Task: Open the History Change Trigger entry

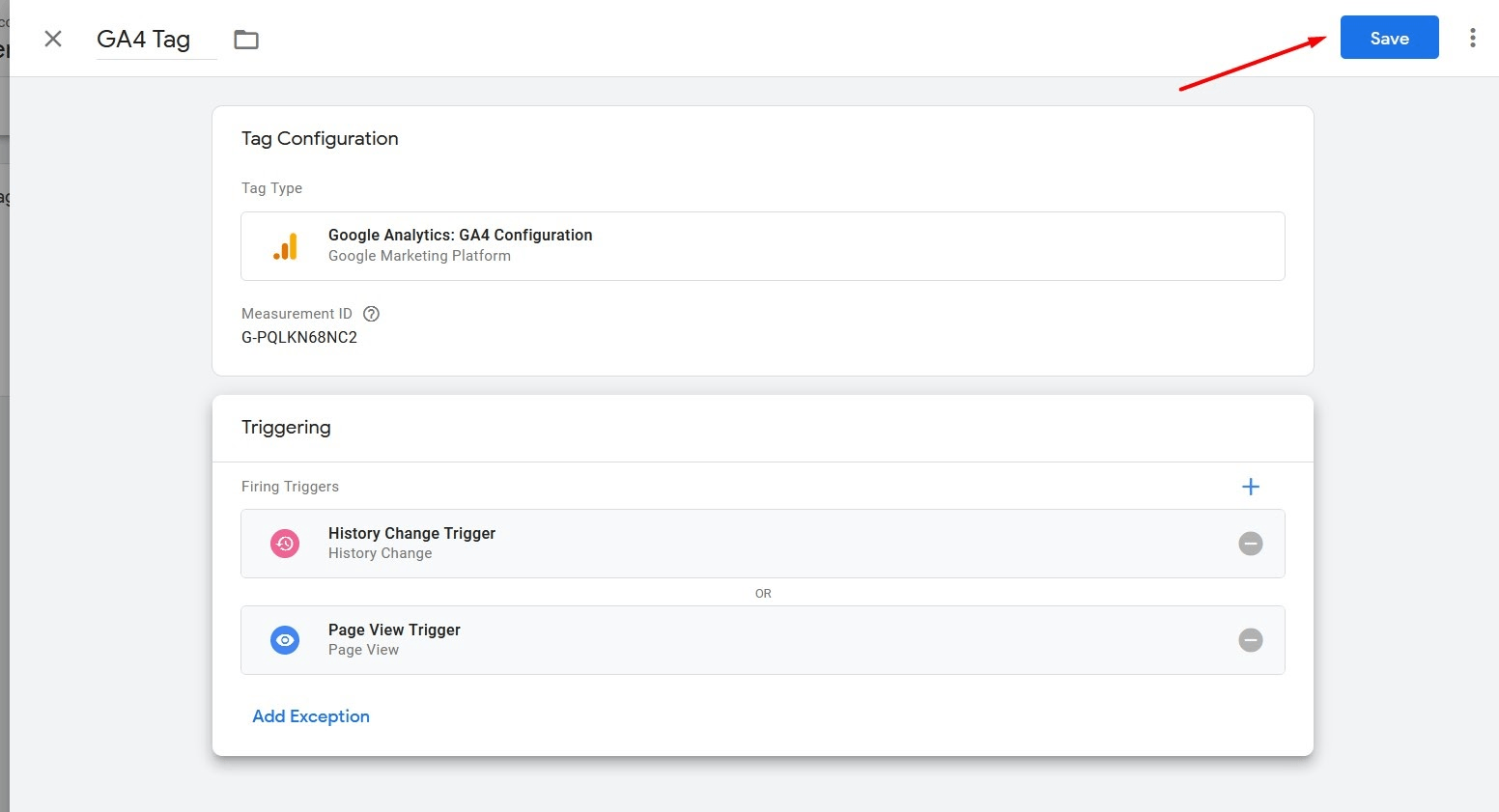Action: pos(411,533)
